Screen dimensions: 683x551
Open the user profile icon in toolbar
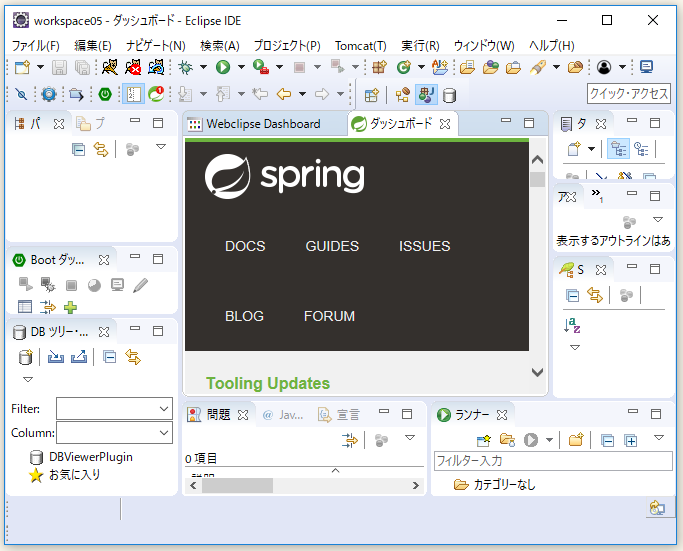604,67
